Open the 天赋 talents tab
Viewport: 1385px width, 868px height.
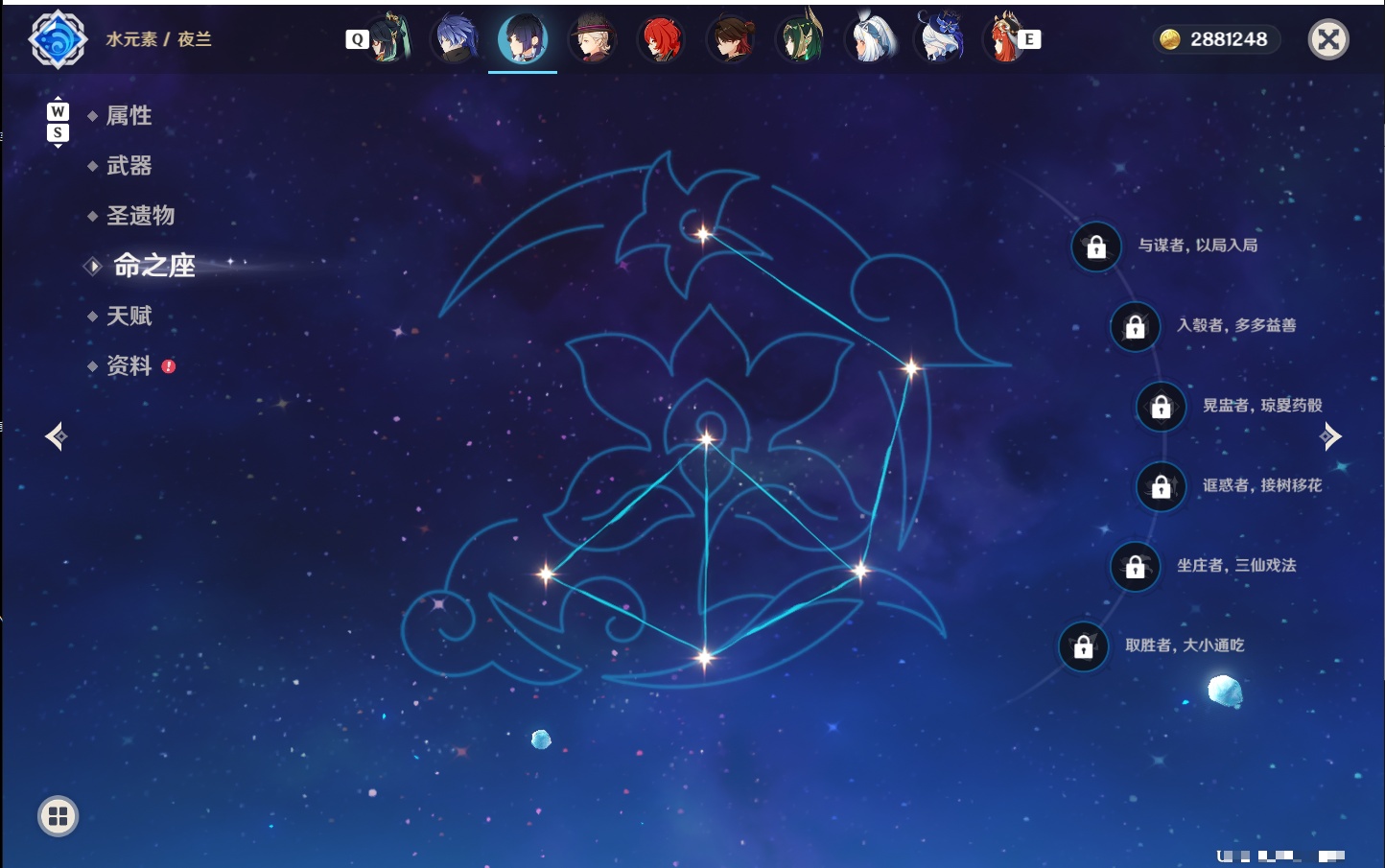(129, 316)
